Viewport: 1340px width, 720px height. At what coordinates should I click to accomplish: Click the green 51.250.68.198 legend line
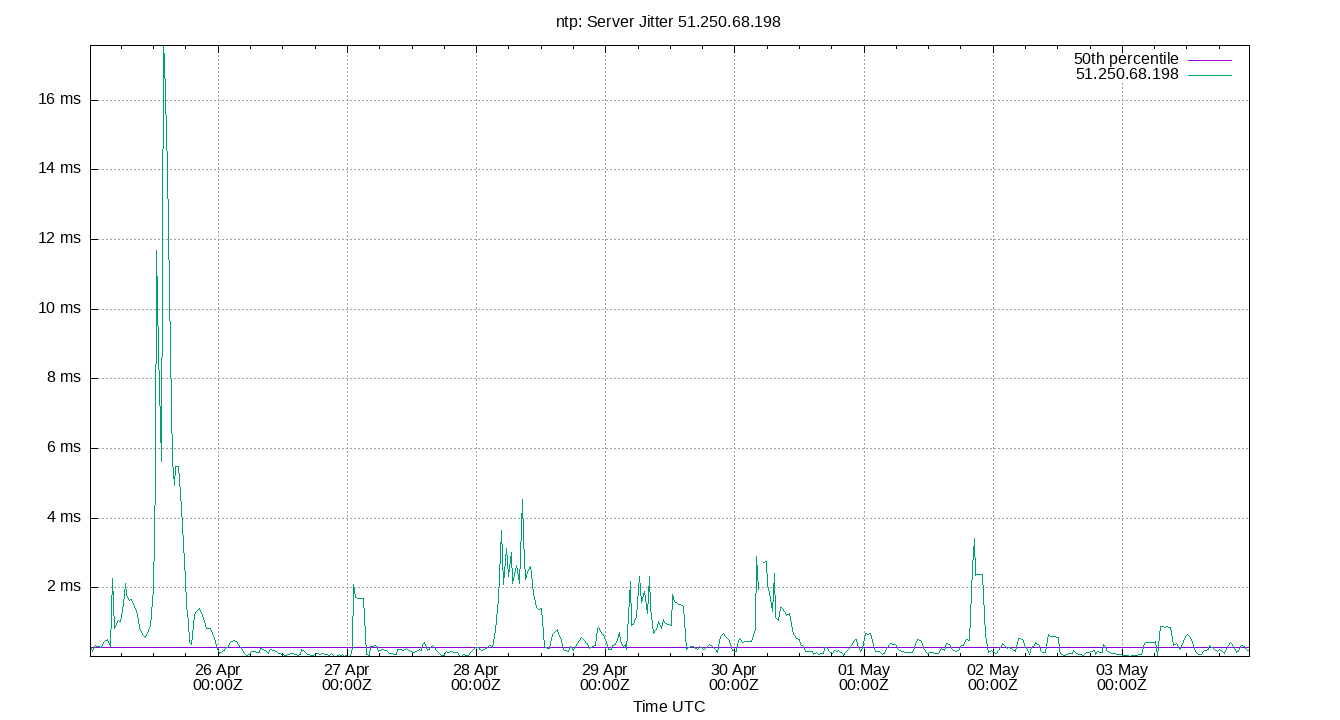click(x=1210, y=75)
